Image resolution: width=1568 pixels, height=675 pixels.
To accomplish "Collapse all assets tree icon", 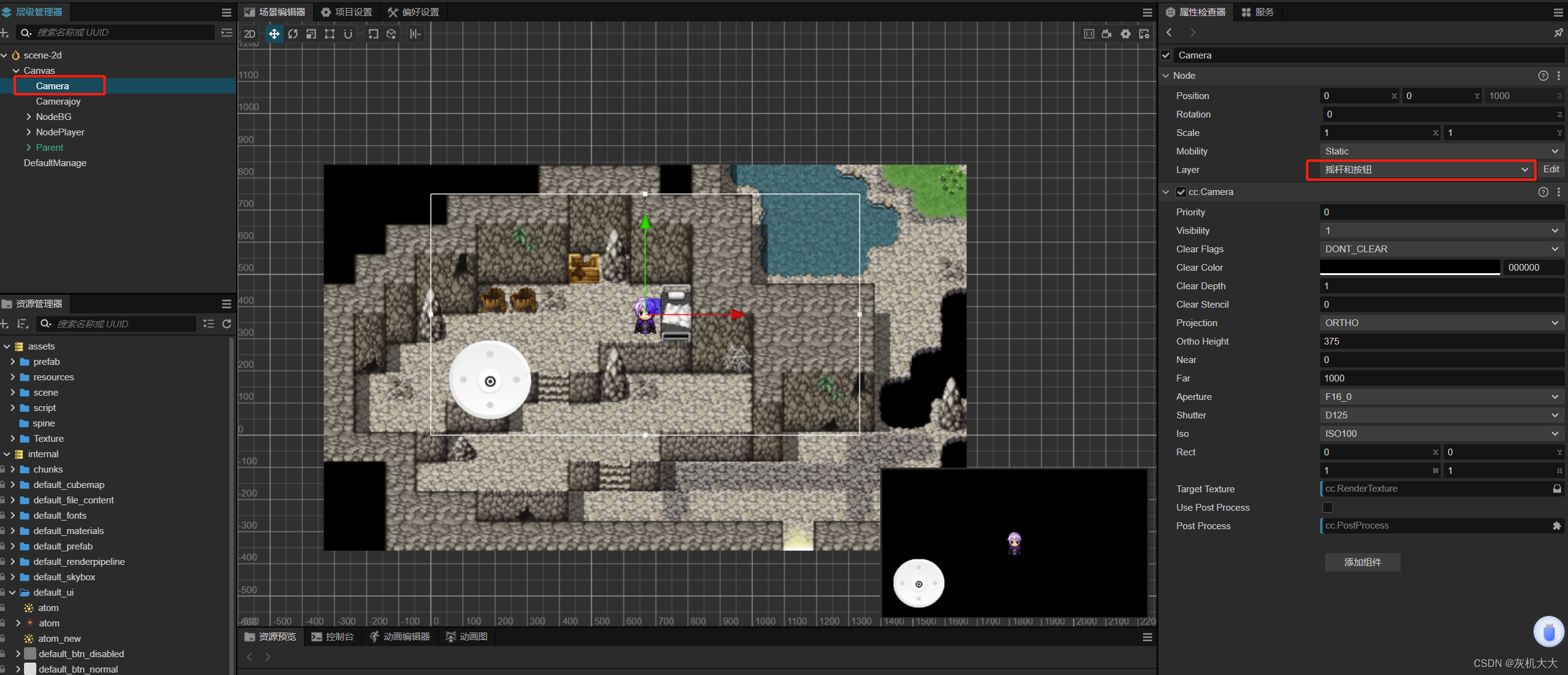I will coord(209,324).
